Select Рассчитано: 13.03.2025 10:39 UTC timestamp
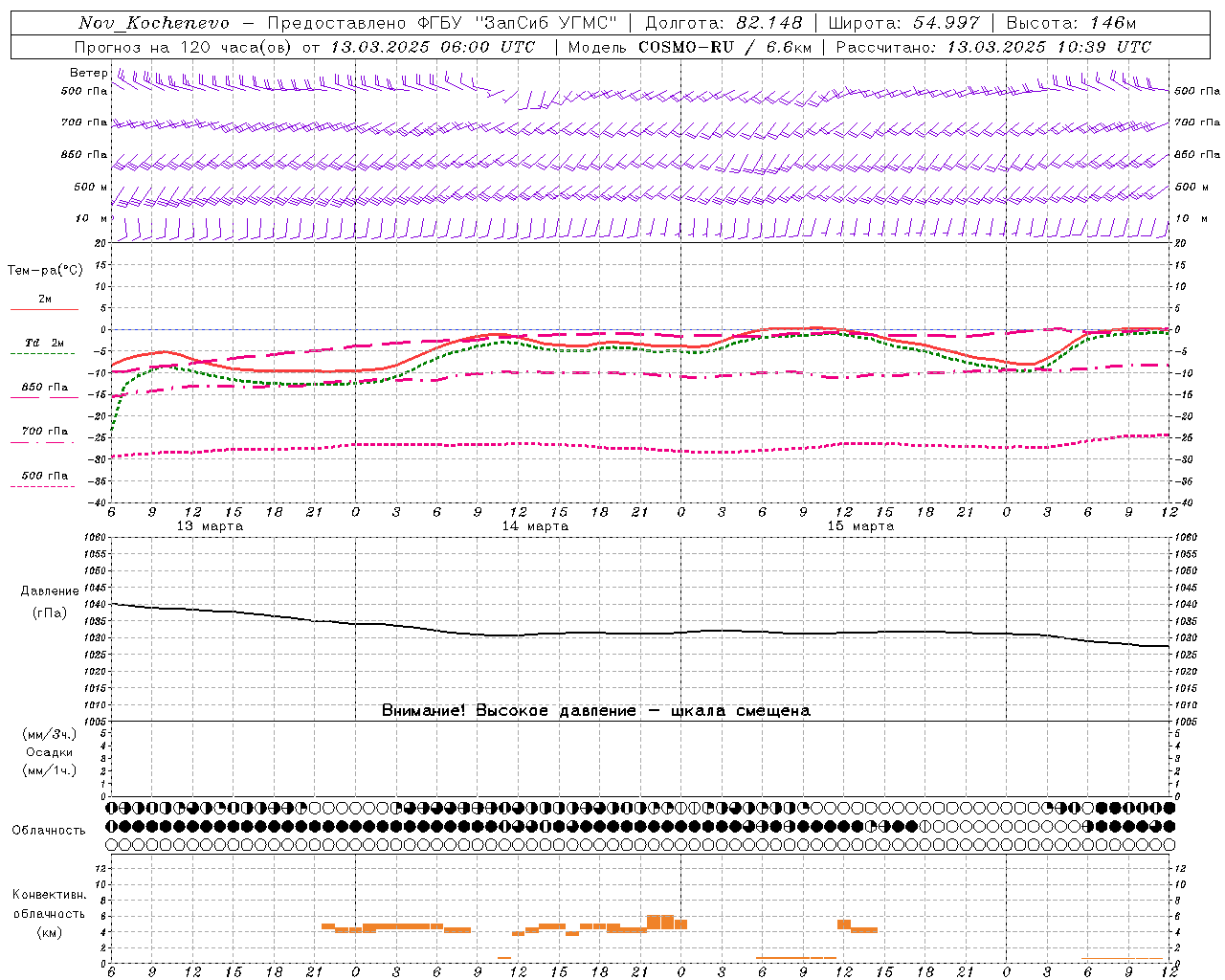The height and width of the screenshot is (980, 1225). pos(993,47)
